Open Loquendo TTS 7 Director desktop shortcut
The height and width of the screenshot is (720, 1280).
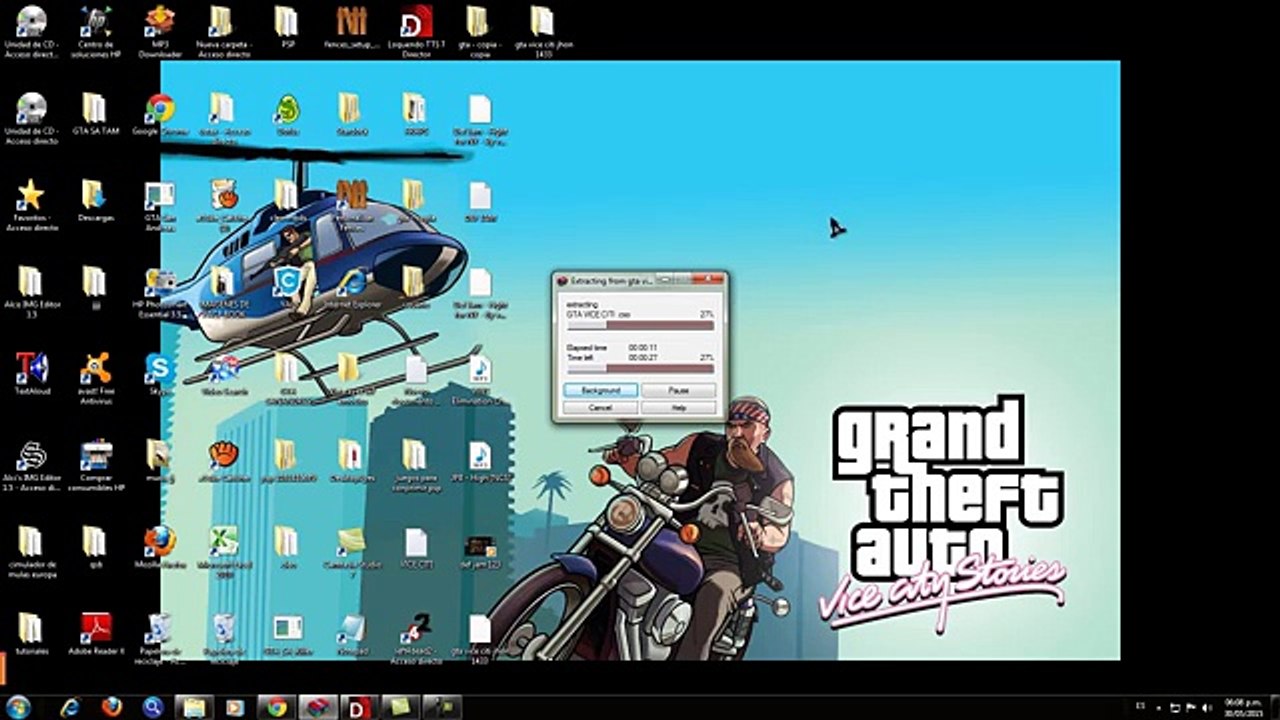[416, 31]
